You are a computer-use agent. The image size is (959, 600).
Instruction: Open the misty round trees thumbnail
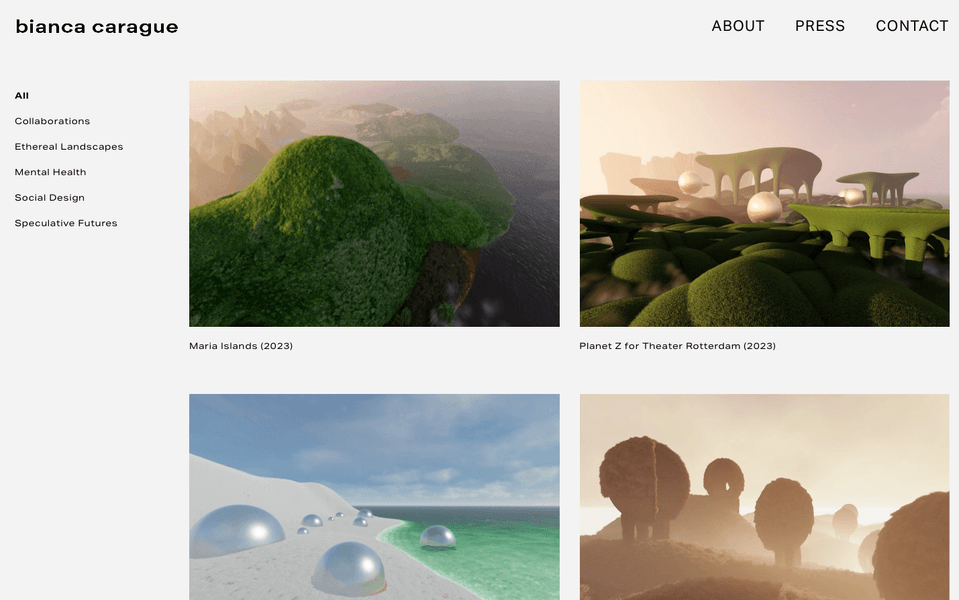[765, 497]
